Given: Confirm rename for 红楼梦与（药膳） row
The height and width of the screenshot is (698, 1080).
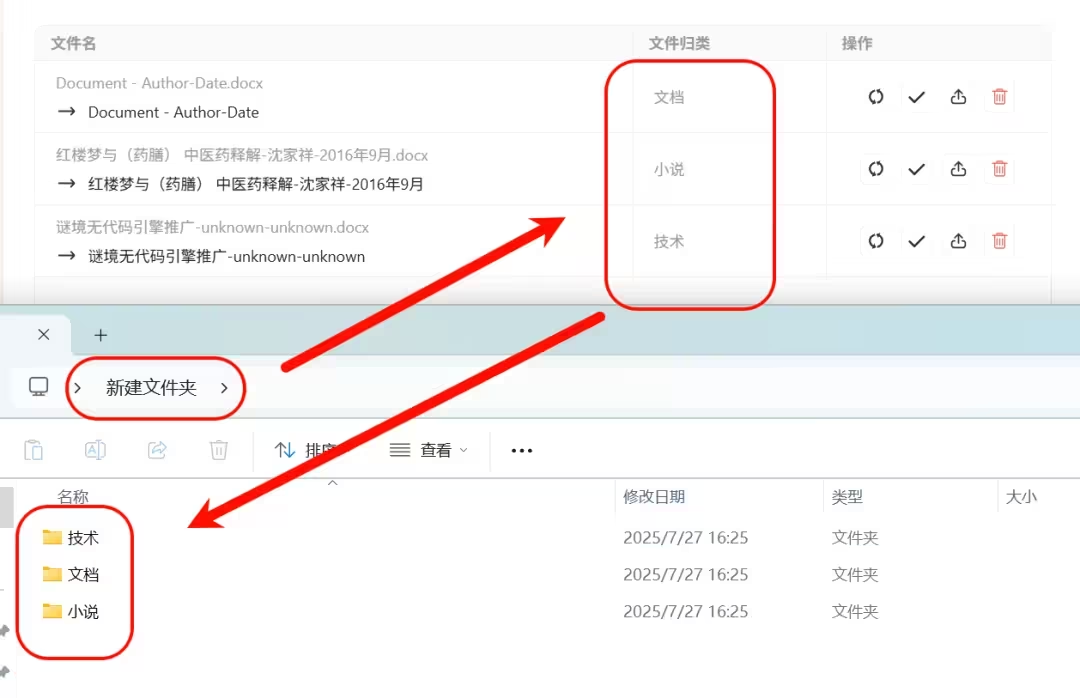Looking at the screenshot, I should click(x=917, y=169).
